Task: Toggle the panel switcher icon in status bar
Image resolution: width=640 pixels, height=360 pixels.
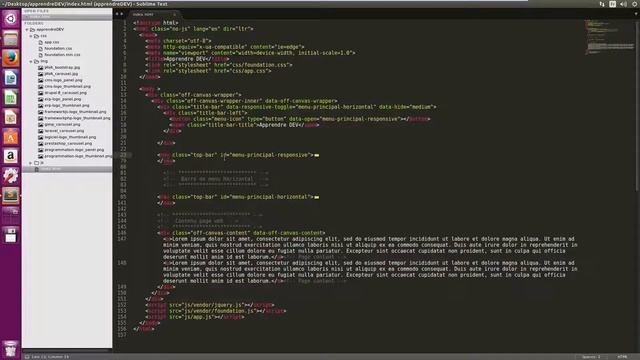Action: (27, 357)
